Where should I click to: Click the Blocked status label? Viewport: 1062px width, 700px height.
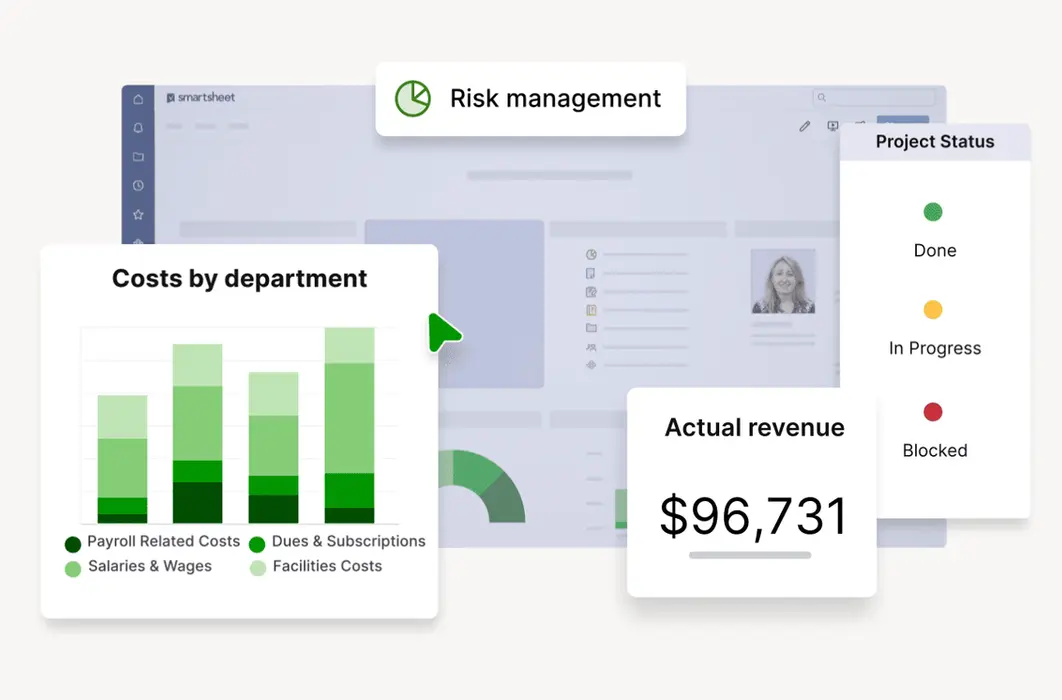pos(935,450)
